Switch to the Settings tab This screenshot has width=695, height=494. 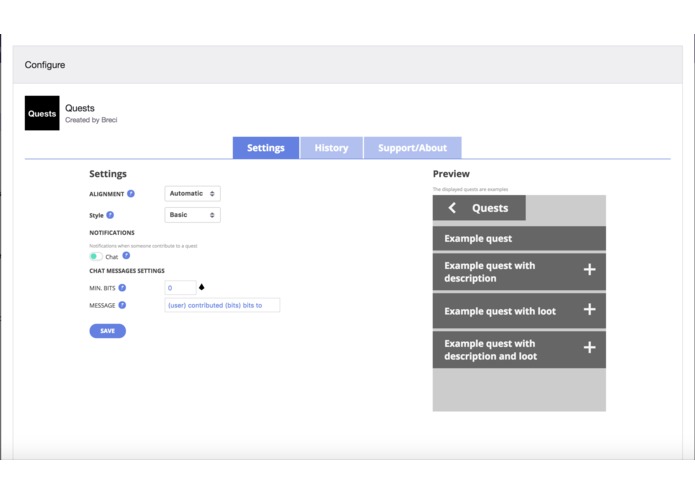(x=266, y=148)
